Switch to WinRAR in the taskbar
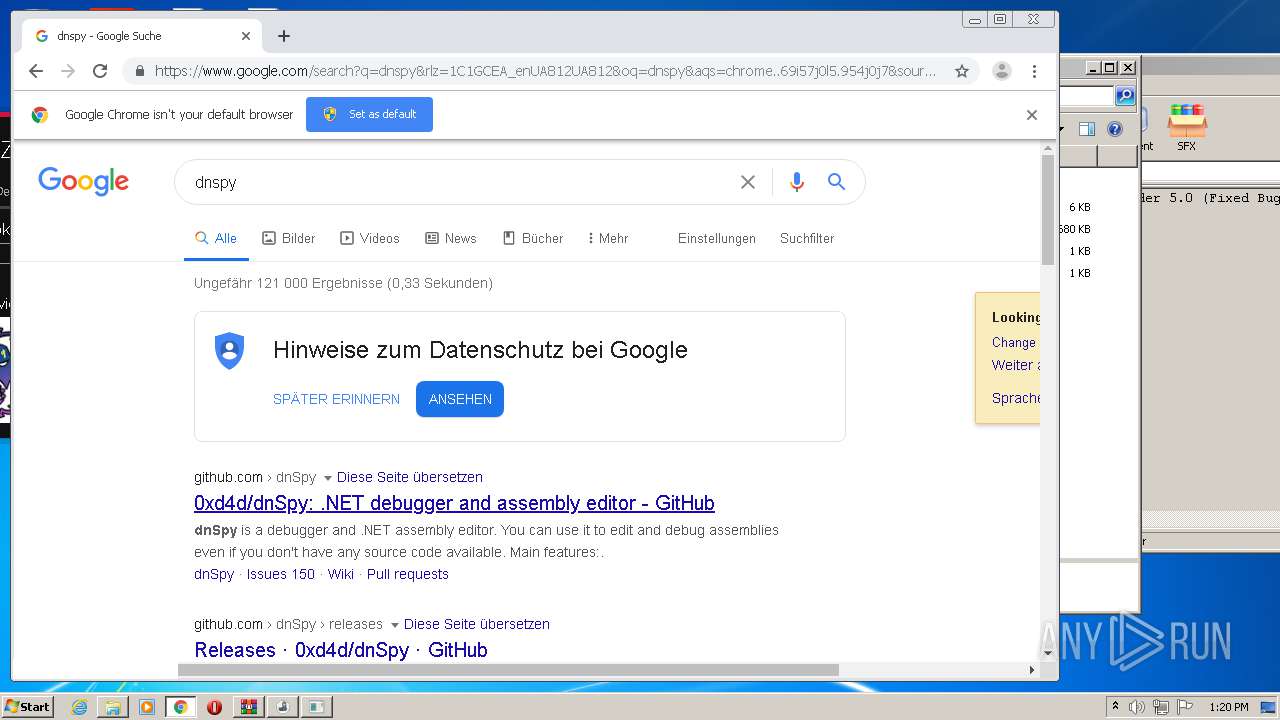Viewport: 1280px width, 720px height. tap(248, 707)
